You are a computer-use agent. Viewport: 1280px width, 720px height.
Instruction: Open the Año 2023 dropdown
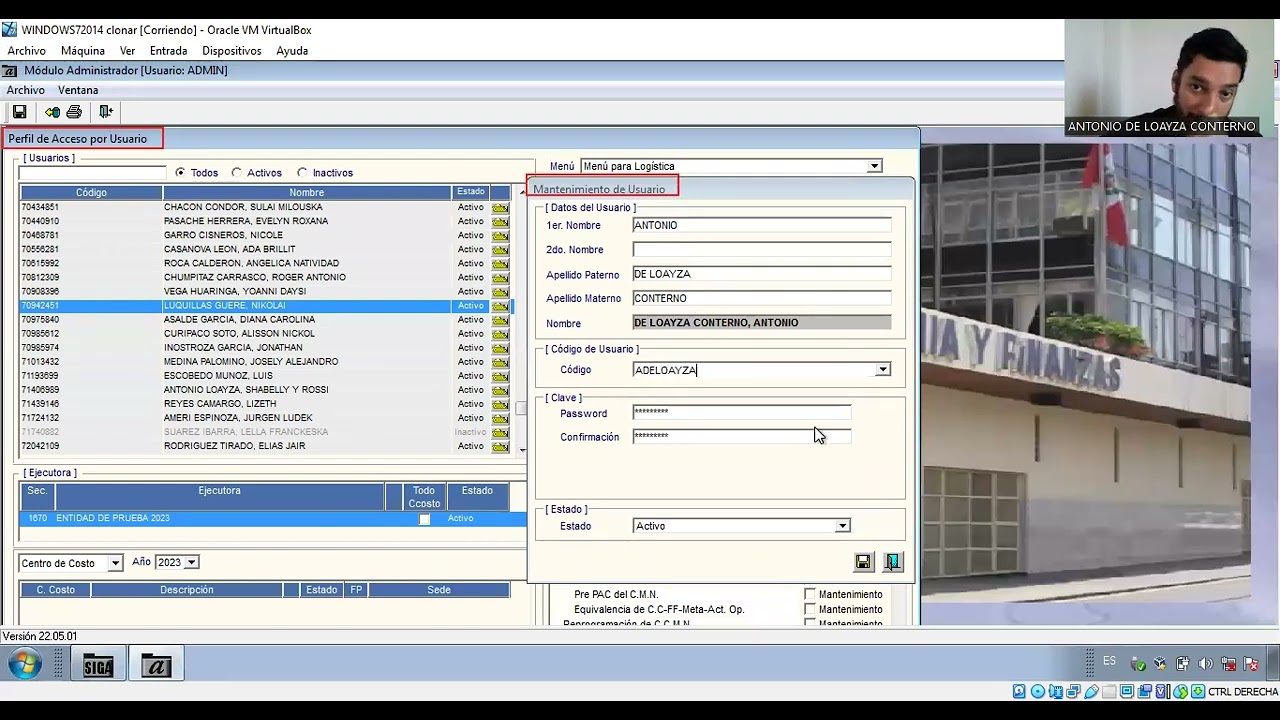click(191, 563)
